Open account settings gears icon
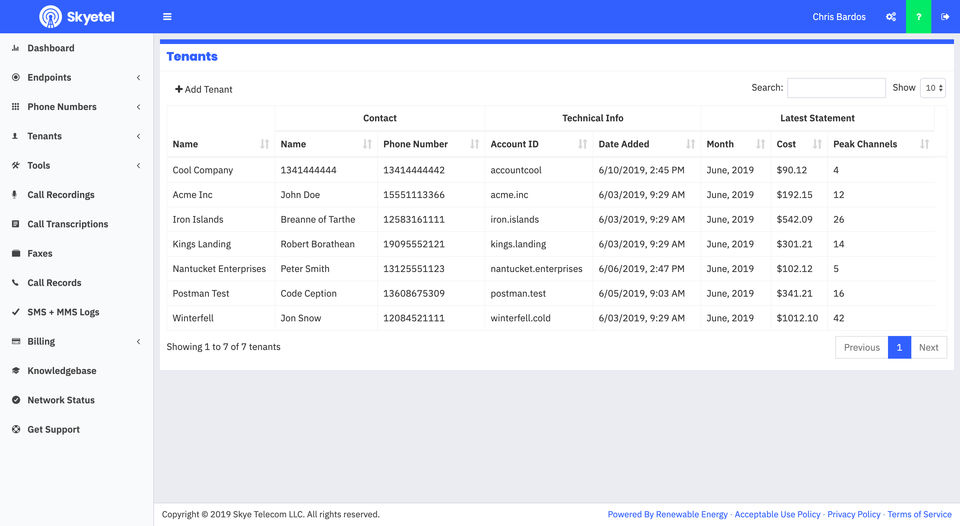Image resolution: width=960 pixels, height=526 pixels. tap(891, 17)
